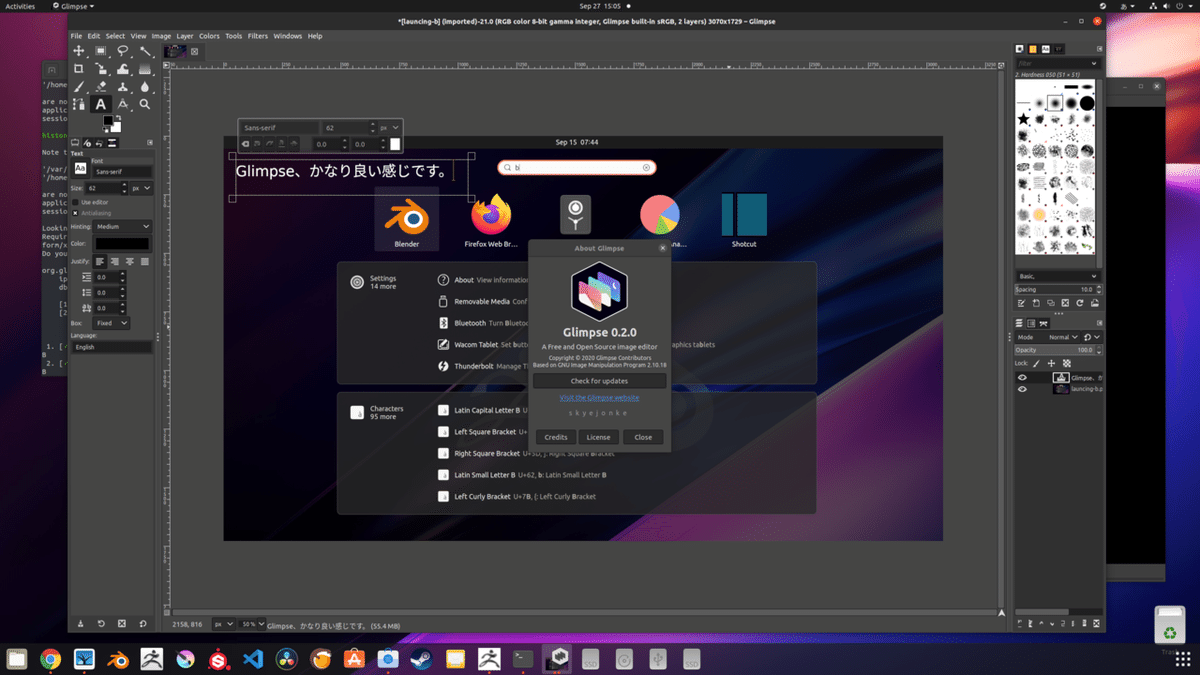Open the layer blend Mode dropdown
1200x675 pixels.
tap(1062, 337)
